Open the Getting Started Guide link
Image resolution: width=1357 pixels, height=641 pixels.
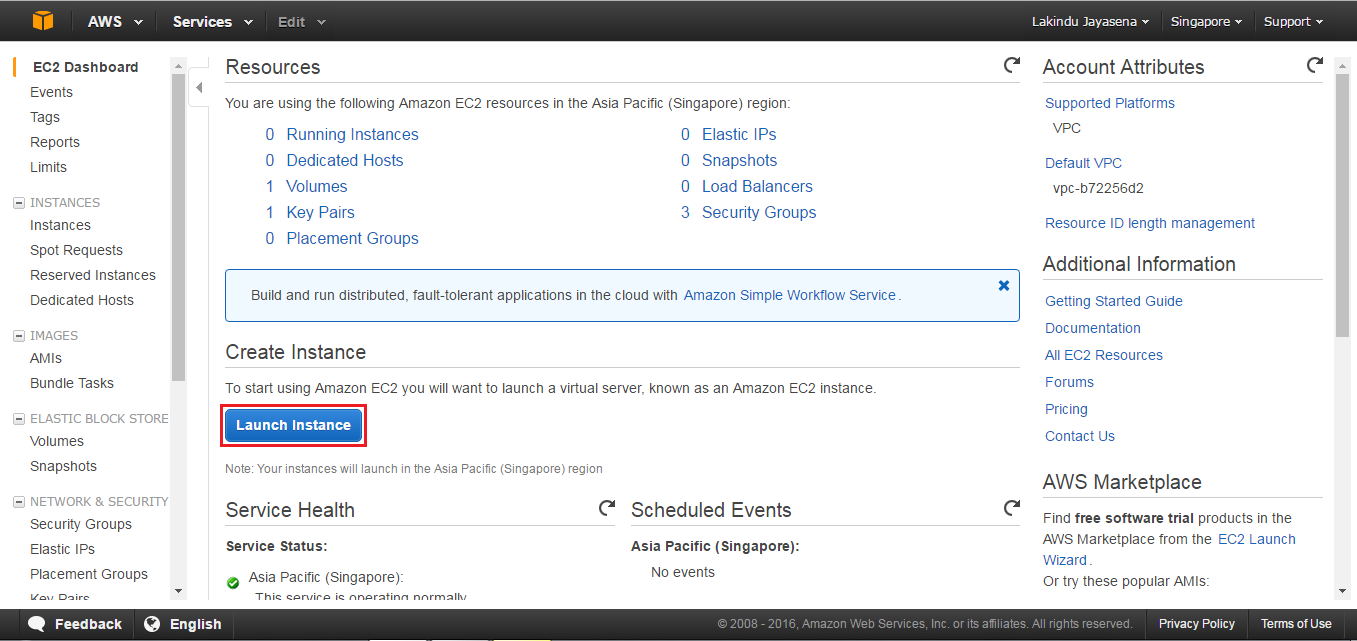click(1114, 301)
